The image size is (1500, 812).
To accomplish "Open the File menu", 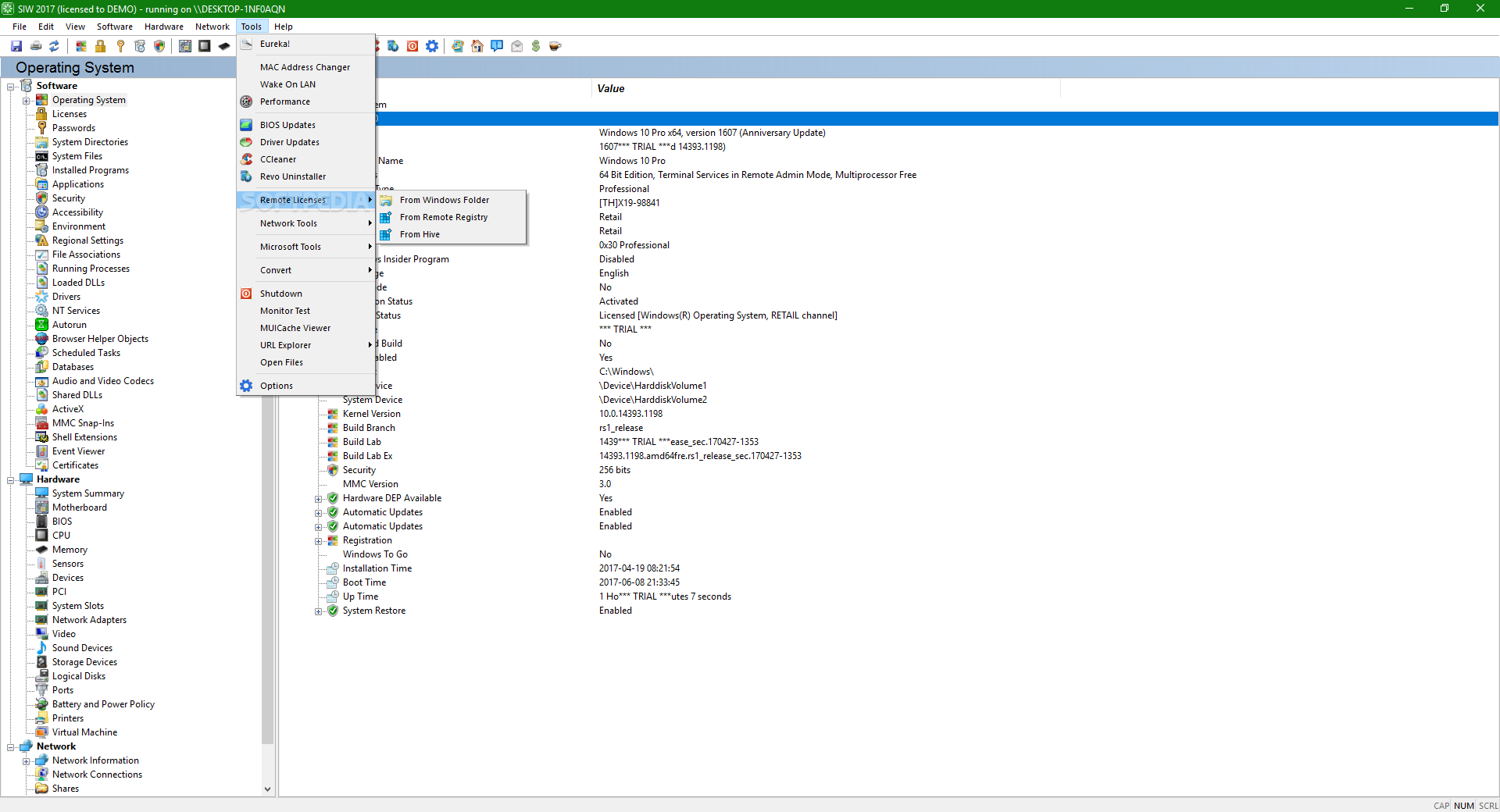I will point(20,27).
